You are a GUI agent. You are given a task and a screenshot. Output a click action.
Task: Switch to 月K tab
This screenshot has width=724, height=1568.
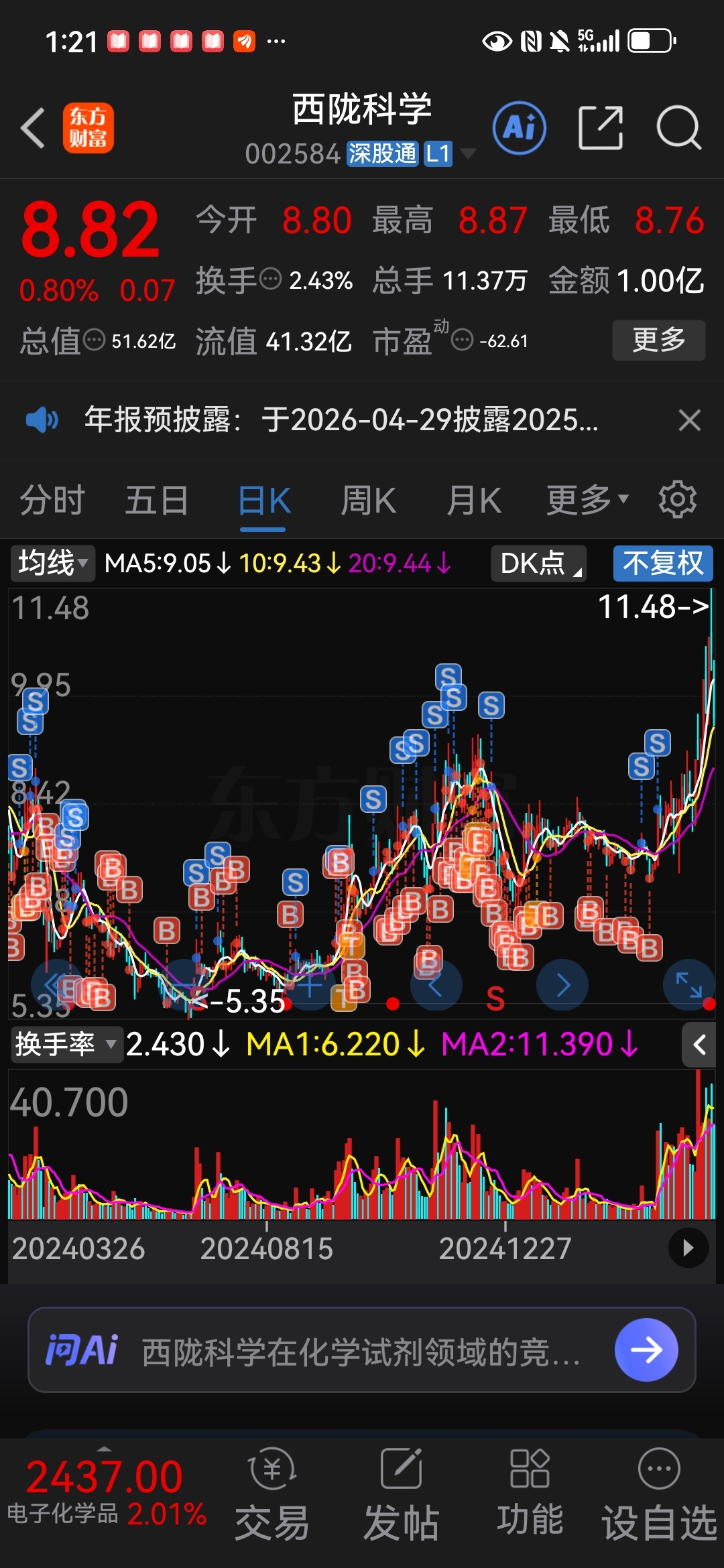474,501
